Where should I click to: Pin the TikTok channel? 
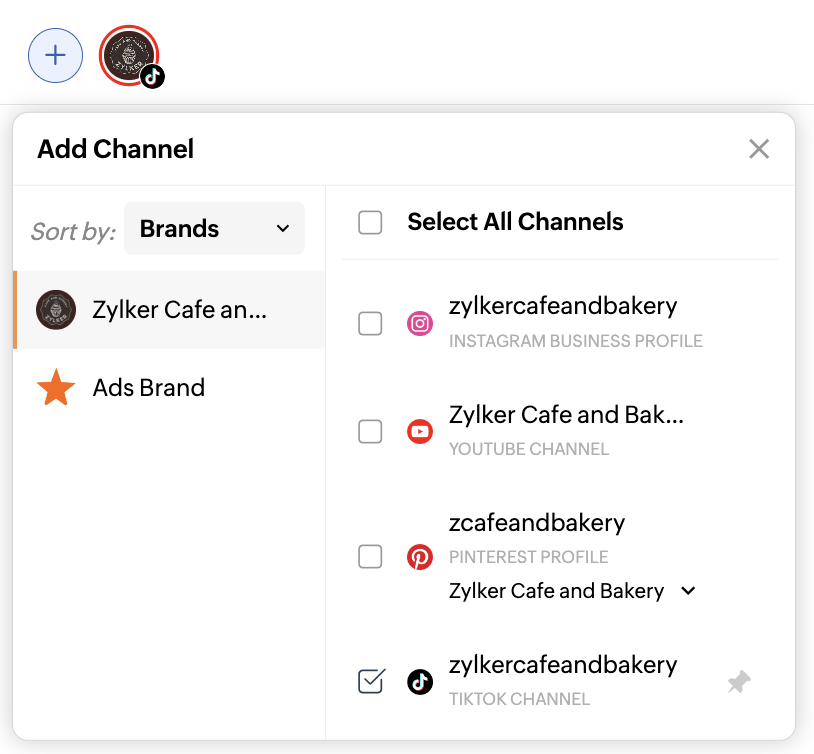tap(739, 682)
